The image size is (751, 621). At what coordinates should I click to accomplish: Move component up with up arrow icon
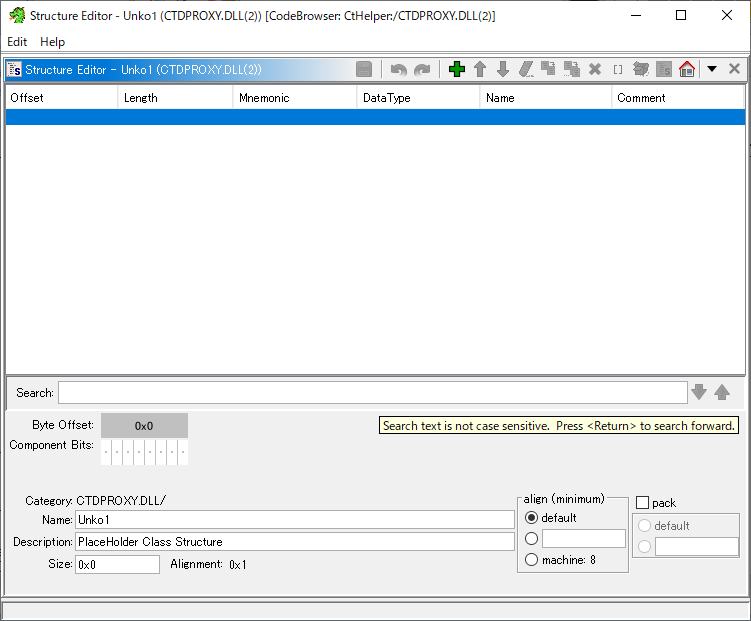(x=480, y=69)
